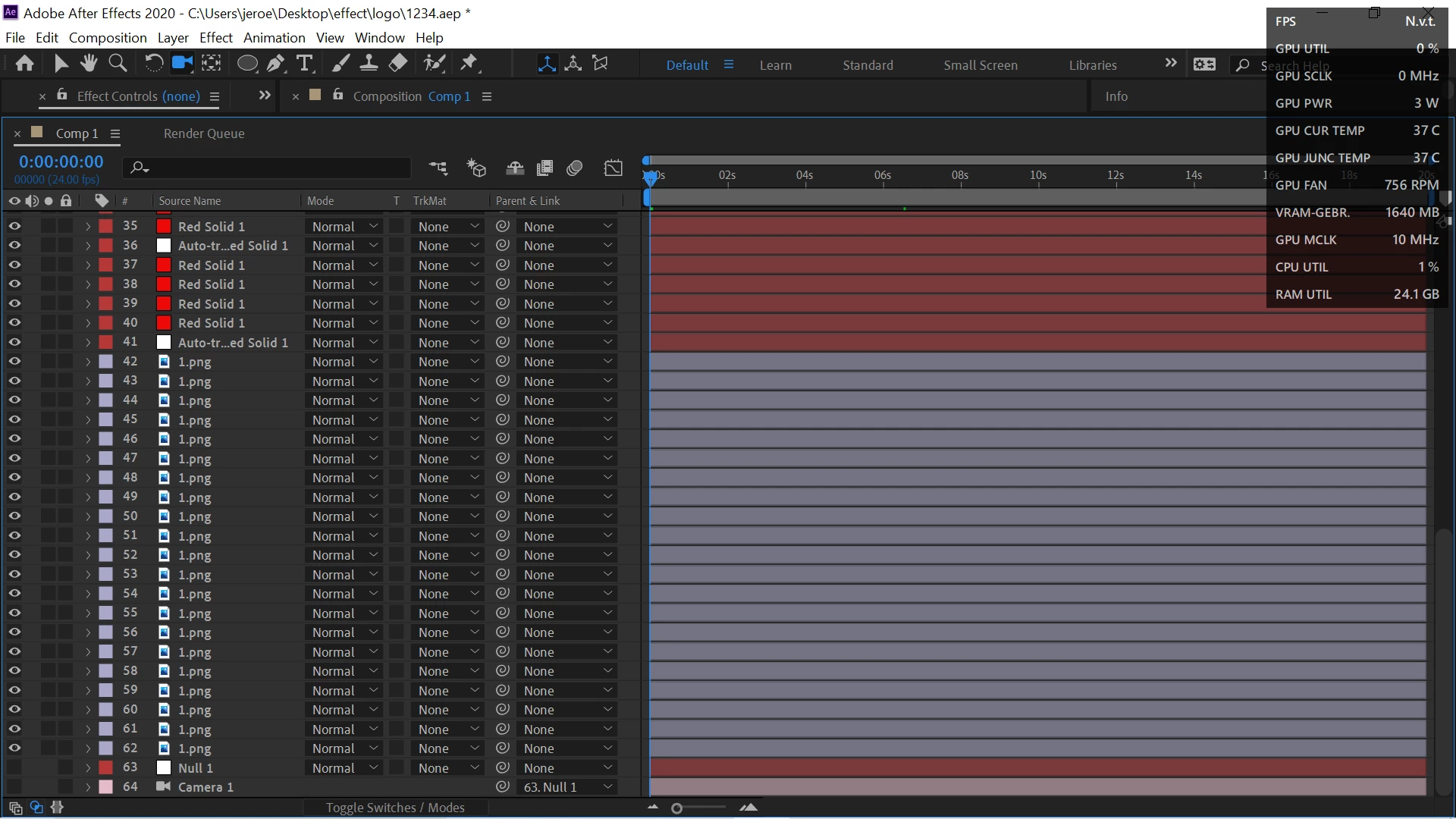Select the Hand tool
Viewport: 1456px width, 819px height.
click(x=89, y=64)
